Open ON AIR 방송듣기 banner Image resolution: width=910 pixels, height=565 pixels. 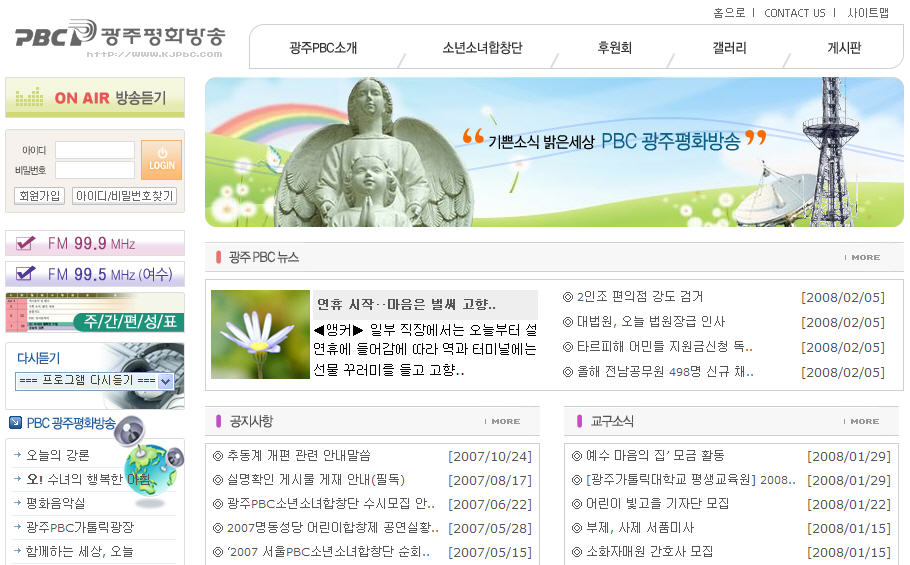[95, 97]
